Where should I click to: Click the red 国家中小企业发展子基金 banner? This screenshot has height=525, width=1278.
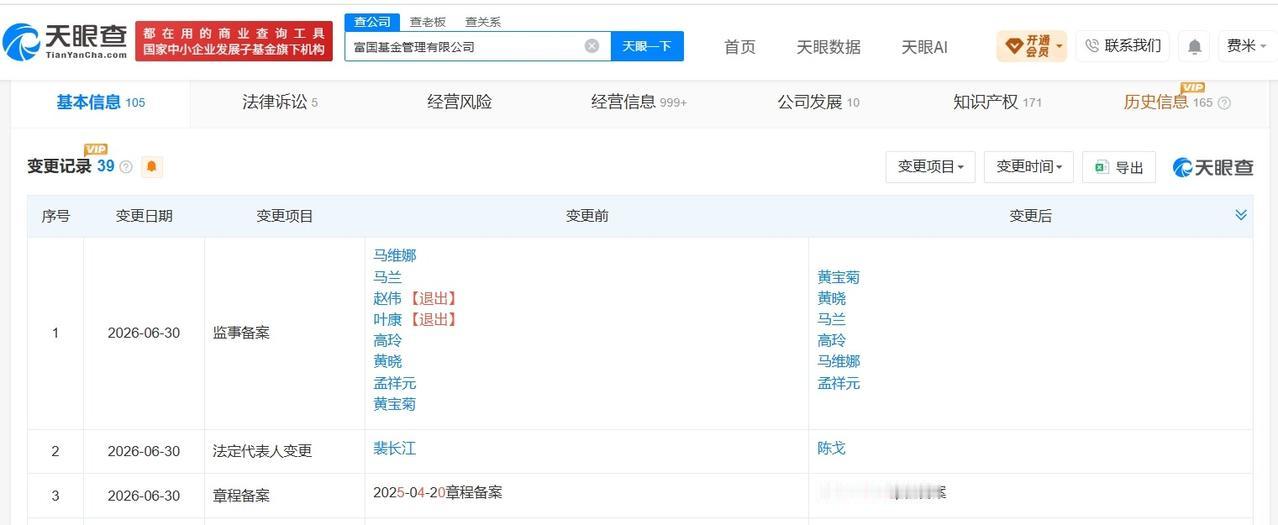tap(234, 41)
